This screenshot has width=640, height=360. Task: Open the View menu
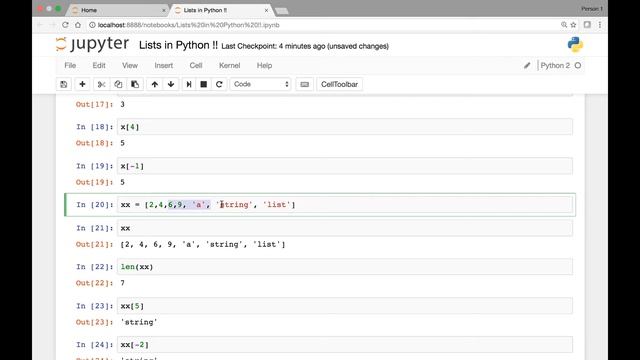click(x=130, y=65)
